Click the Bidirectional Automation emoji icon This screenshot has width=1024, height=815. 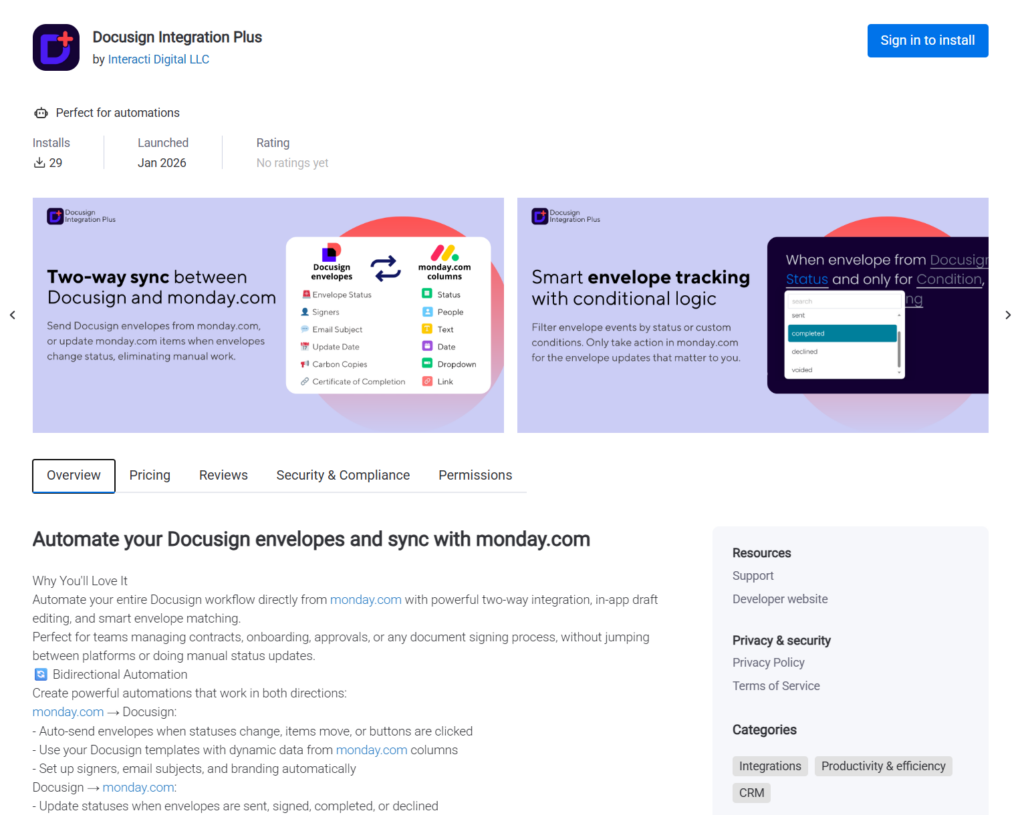[40, 675]
